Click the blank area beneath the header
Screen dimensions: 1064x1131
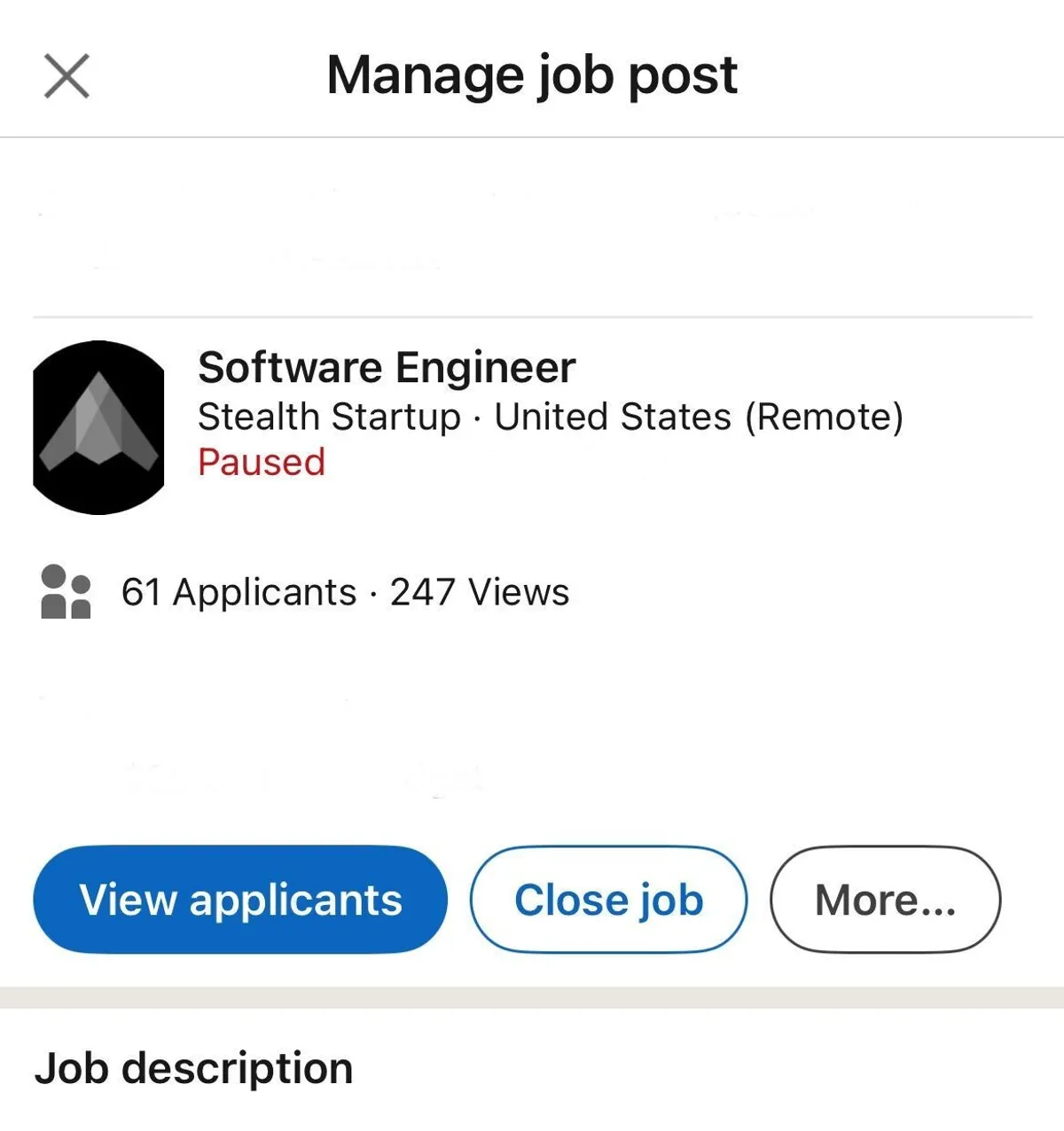532,226
